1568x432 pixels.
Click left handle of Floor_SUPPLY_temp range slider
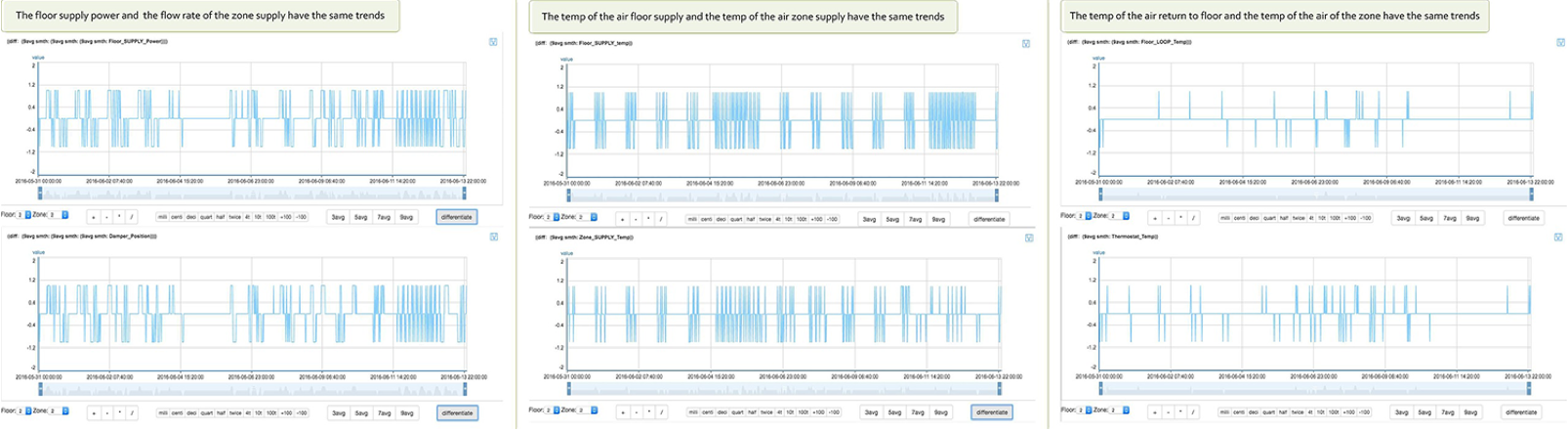coord(570,195)
